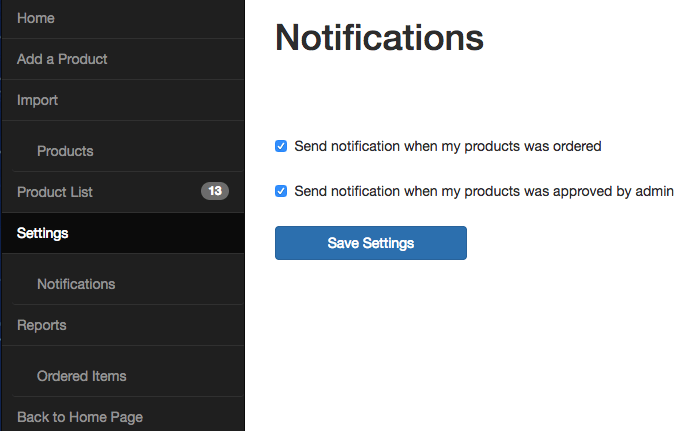Go to Add a Product page
Image resolution: width=684 pixels, height=431 pixels.
click(x=62, y=59)
